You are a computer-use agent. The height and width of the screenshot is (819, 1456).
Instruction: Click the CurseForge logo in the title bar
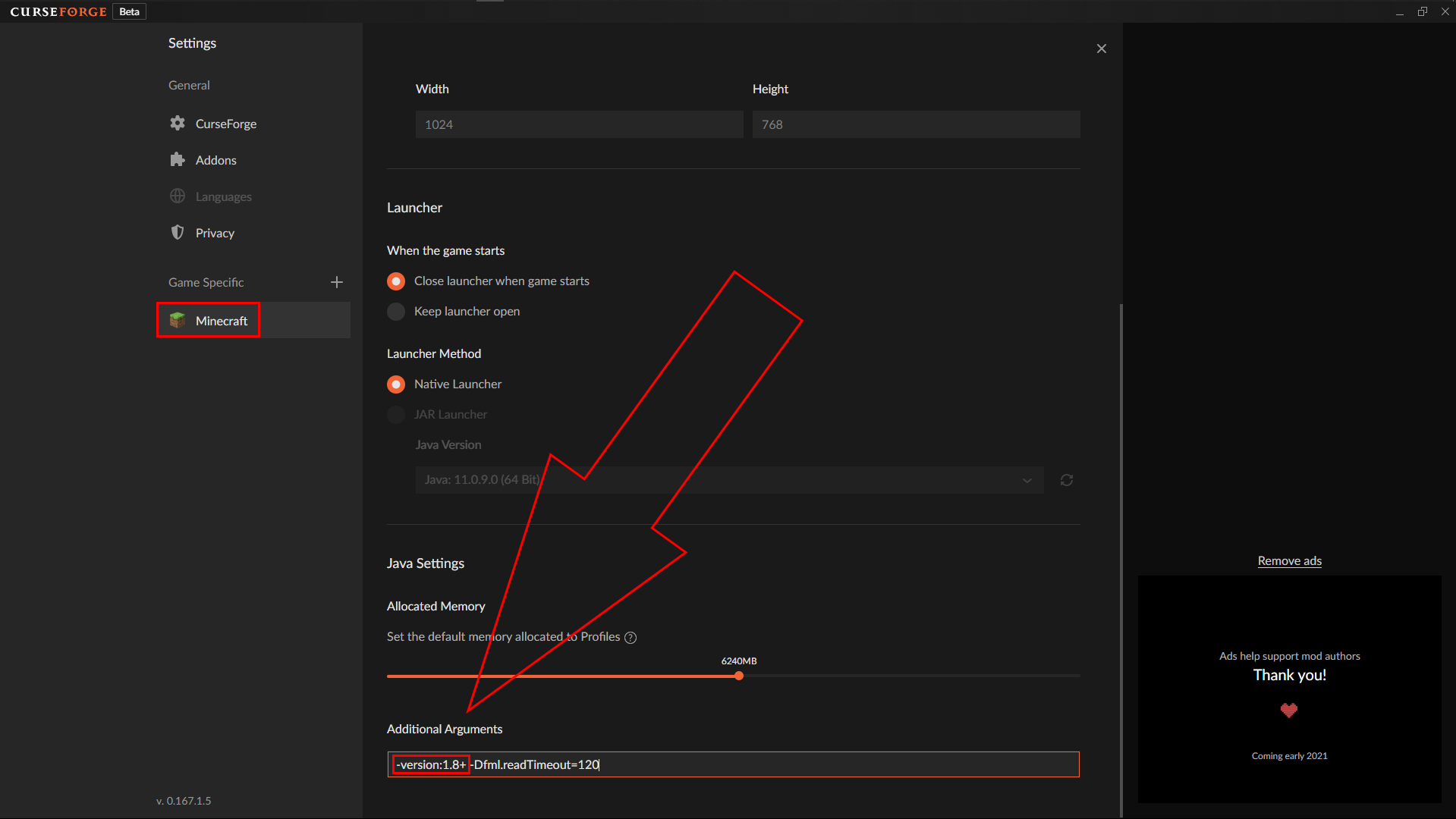pos(58,11)
